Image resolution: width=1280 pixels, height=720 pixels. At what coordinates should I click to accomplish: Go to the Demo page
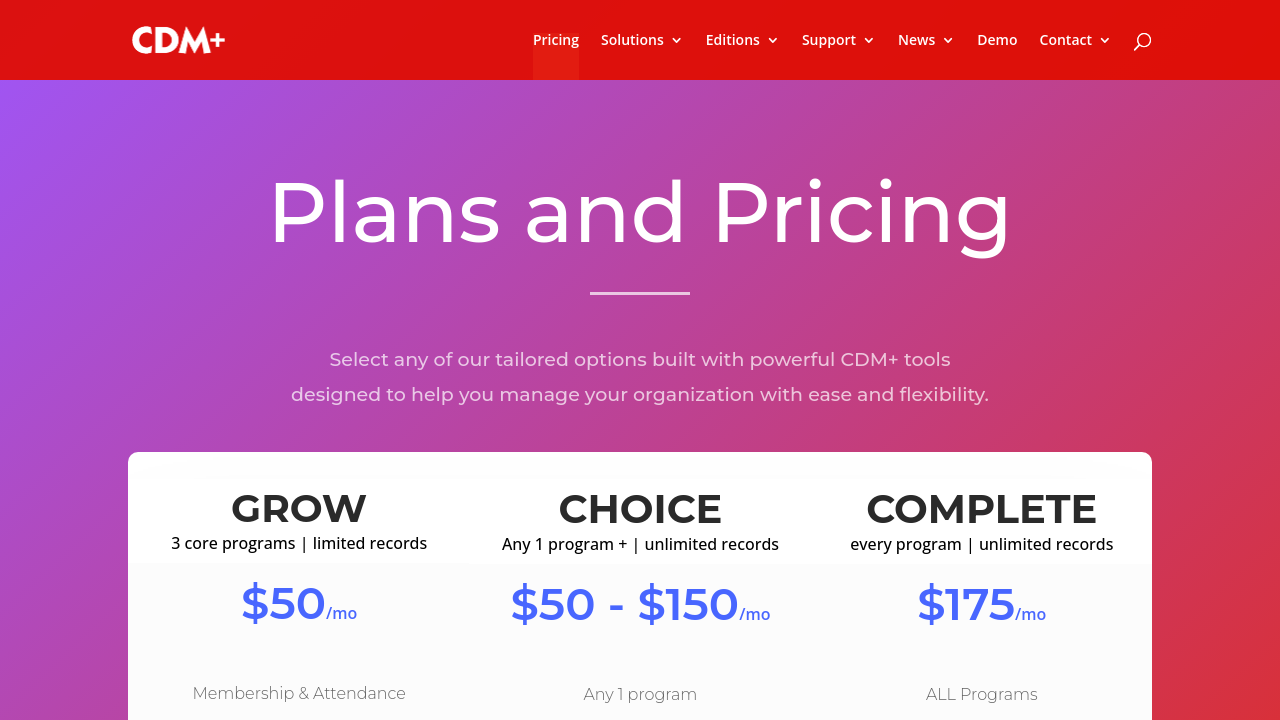997,40
